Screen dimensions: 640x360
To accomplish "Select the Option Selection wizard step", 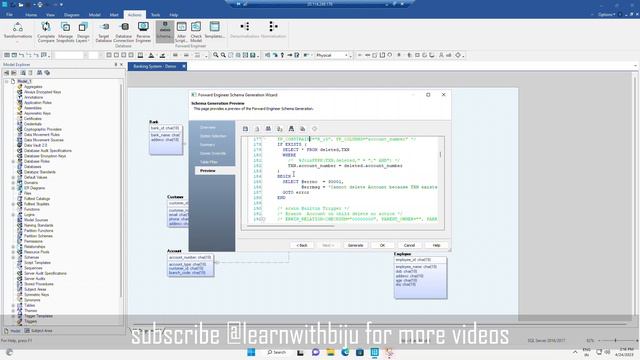I will (x=213, y=136).
